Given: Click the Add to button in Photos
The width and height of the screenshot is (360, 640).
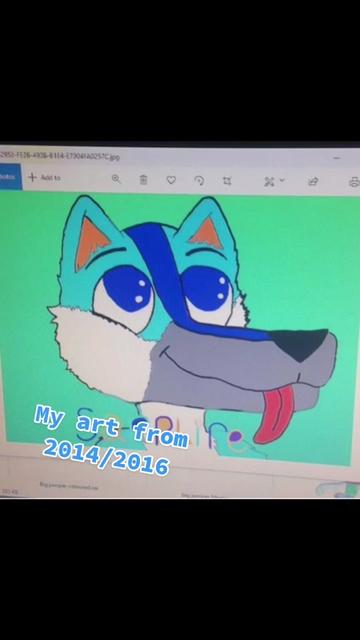Looking at the screenshot, I should coord(44,178).
